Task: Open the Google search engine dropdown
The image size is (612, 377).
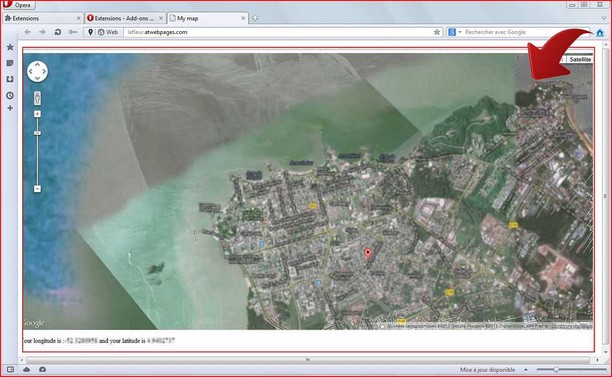Action: click(x=455, y=32)
